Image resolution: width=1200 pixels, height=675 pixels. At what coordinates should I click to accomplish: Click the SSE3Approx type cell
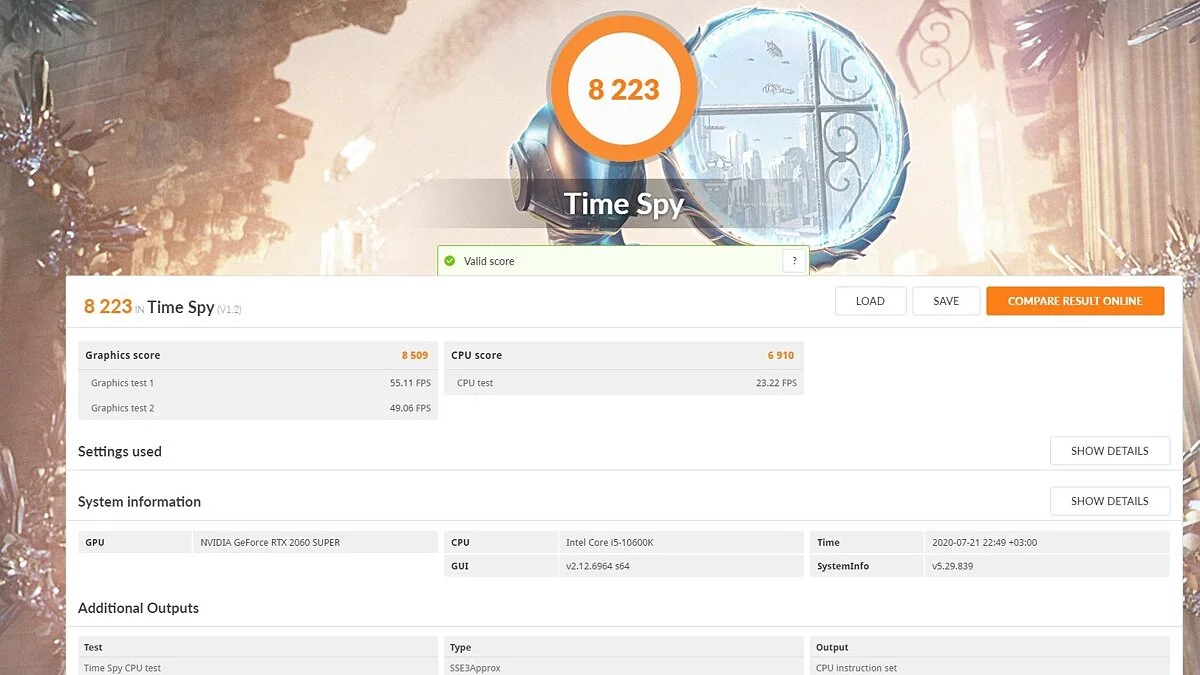624,668
